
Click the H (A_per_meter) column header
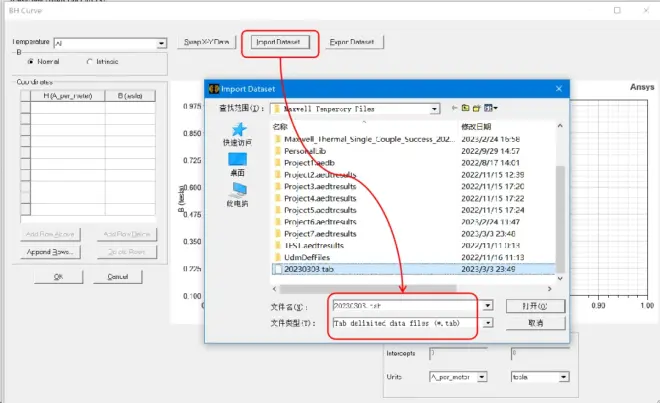click(x=68, y=96)
